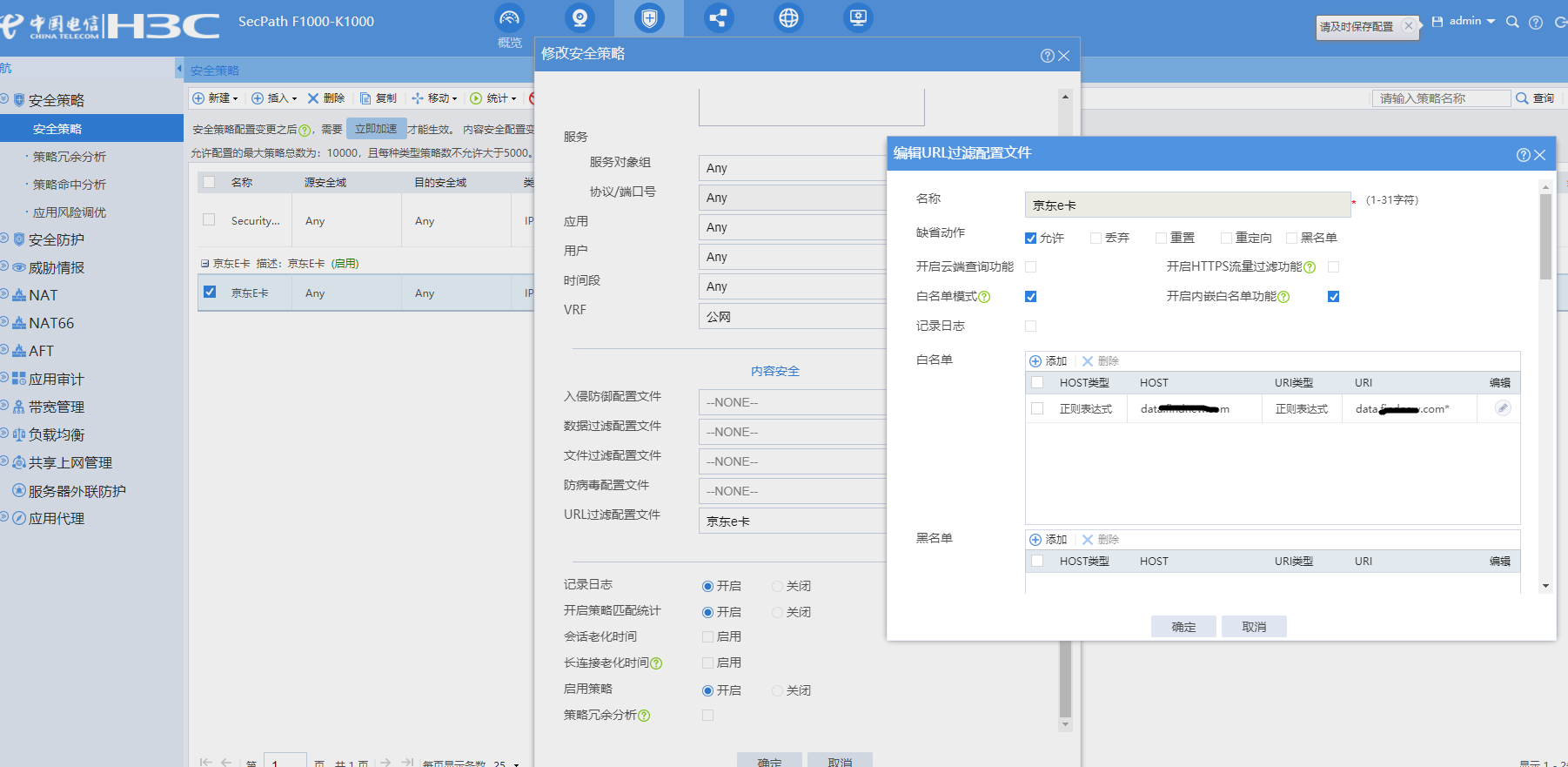
Task: Open the admin user dropdown
Action: tap(1471, 22)
